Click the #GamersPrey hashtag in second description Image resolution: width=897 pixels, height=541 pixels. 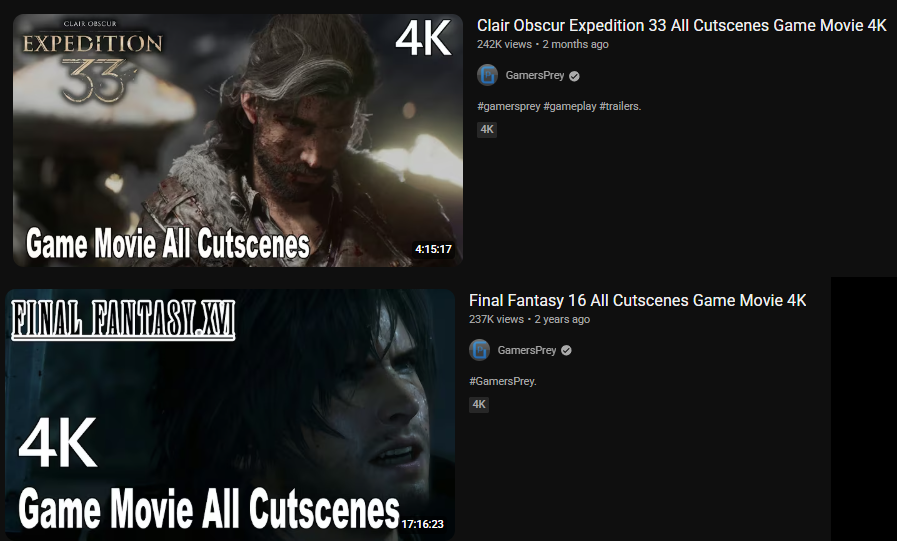tap(503, 381)
